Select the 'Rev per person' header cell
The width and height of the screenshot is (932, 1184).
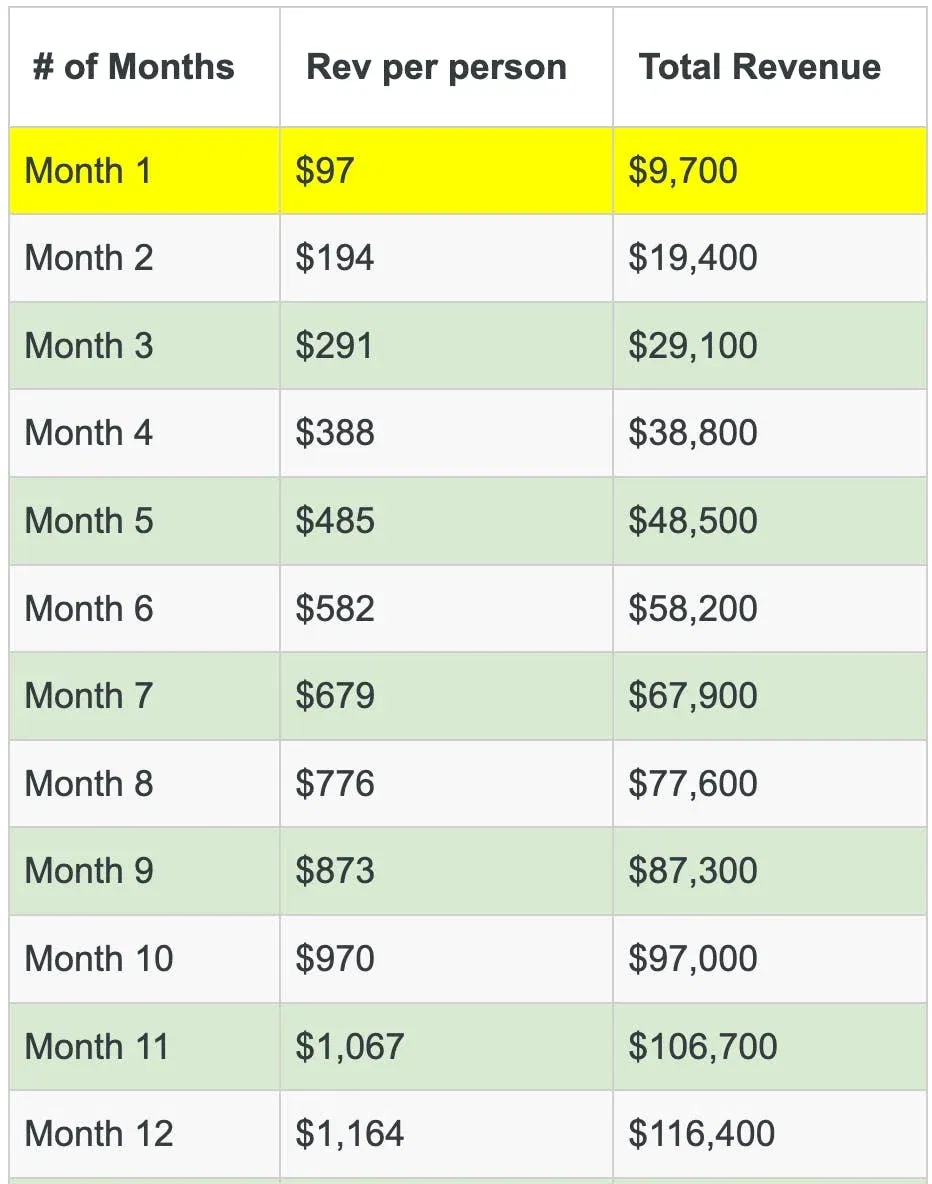coord(446,67)
